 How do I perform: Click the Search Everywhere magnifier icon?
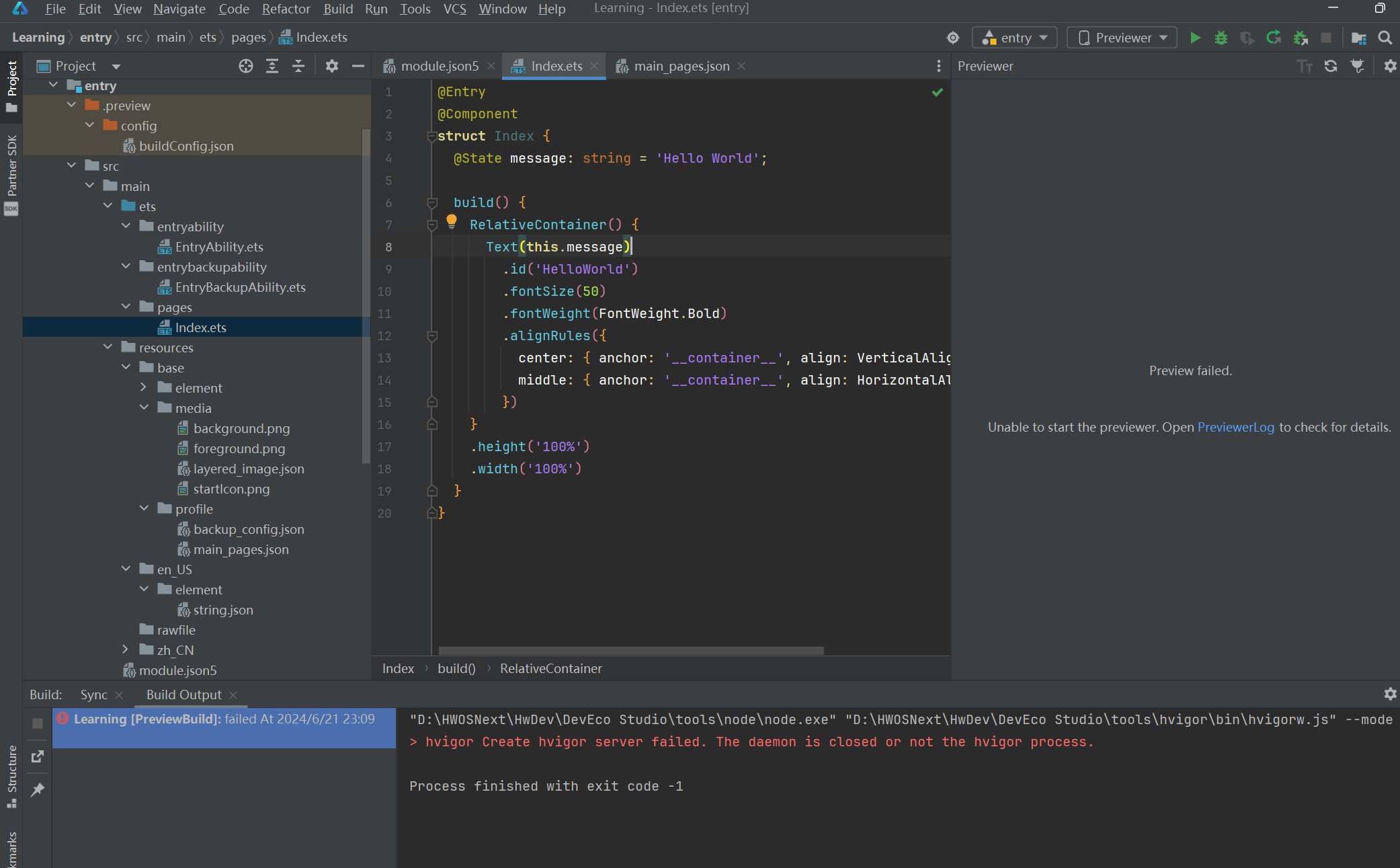1385,38
